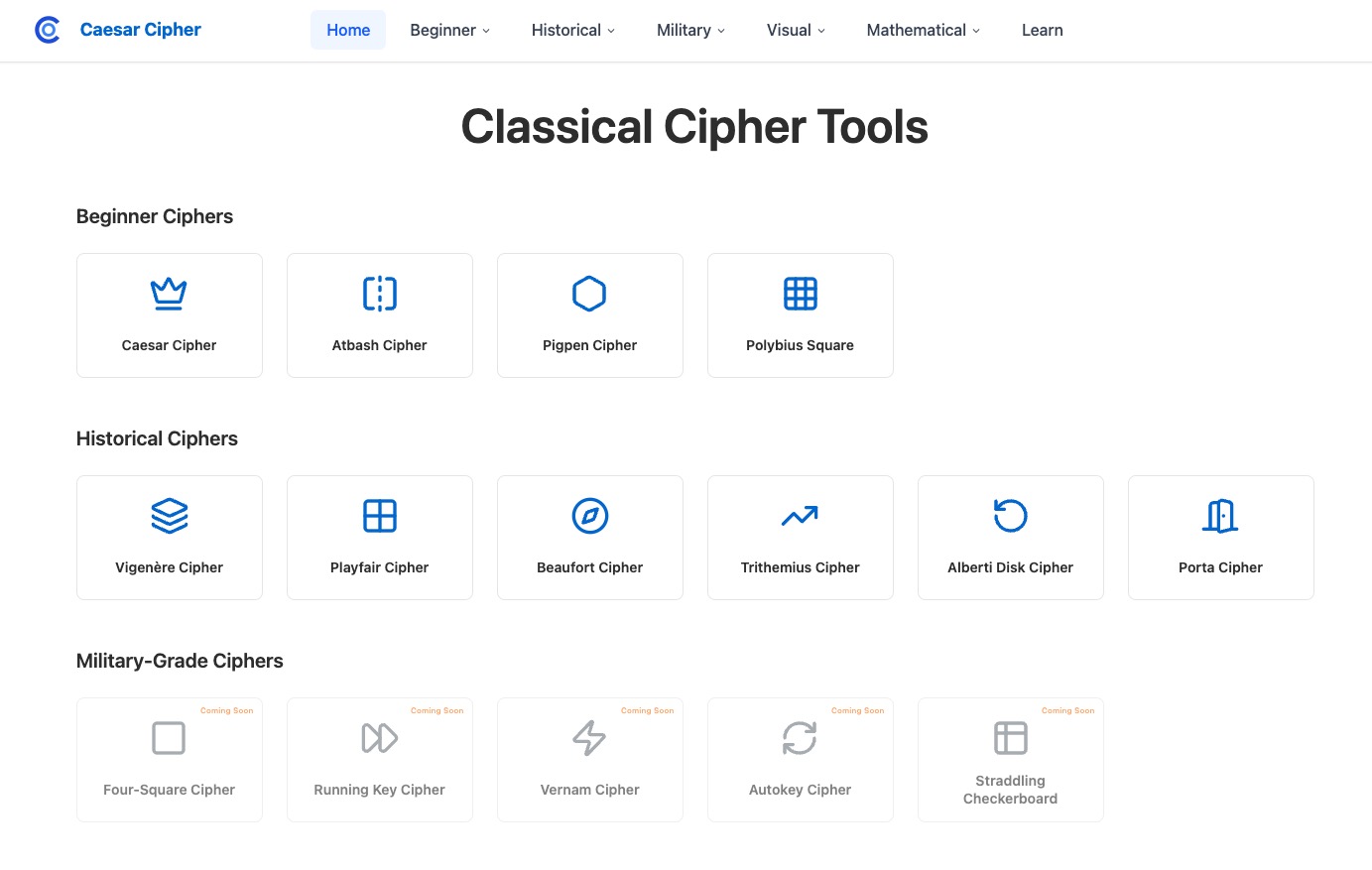Screen dimensions: 1372x870
Task: Expand the Beginner dropdown menu
Action: click(x=449, y=30)
